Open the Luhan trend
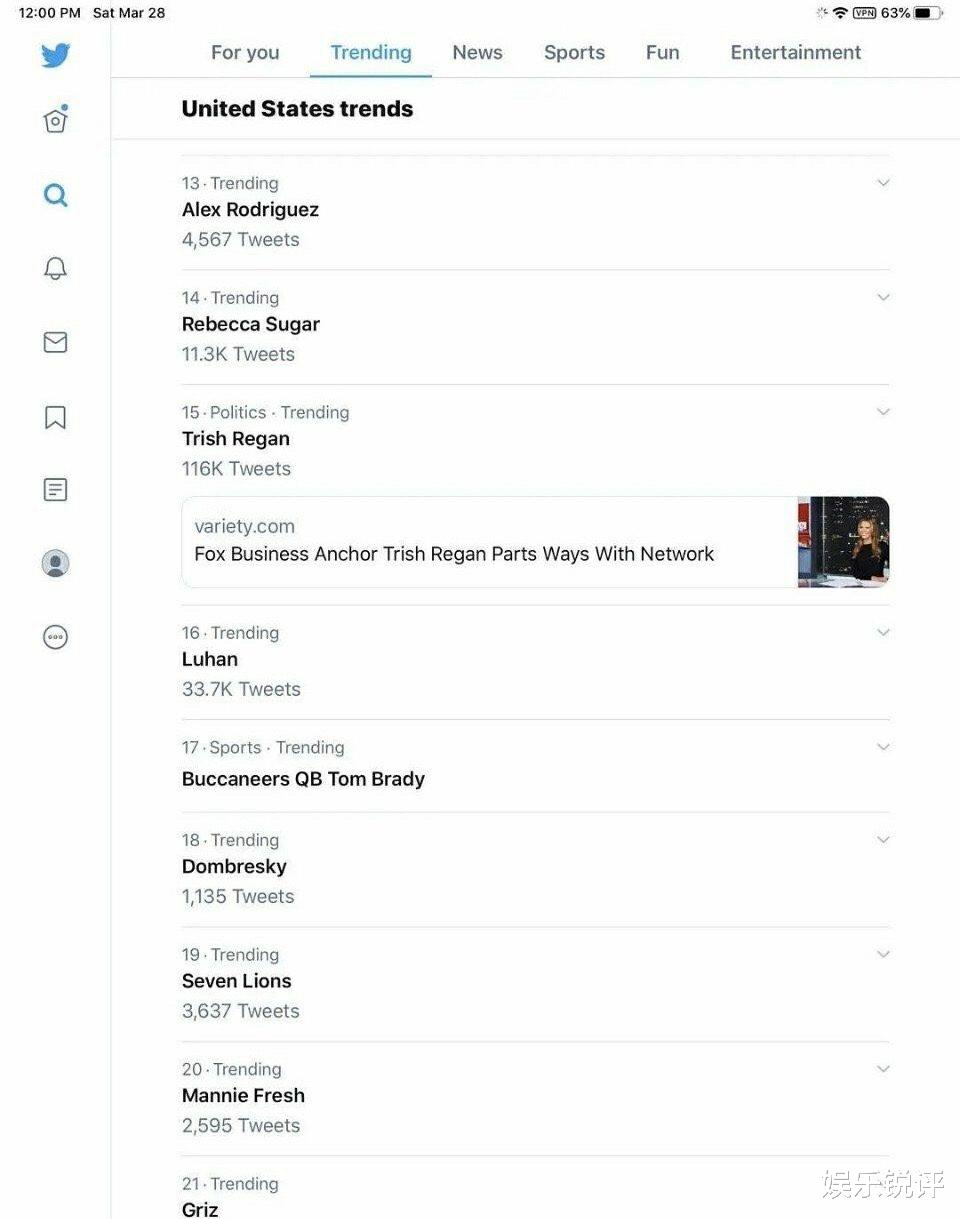The height and width of the screenshot is (1219, 960). tap(210, 659)
